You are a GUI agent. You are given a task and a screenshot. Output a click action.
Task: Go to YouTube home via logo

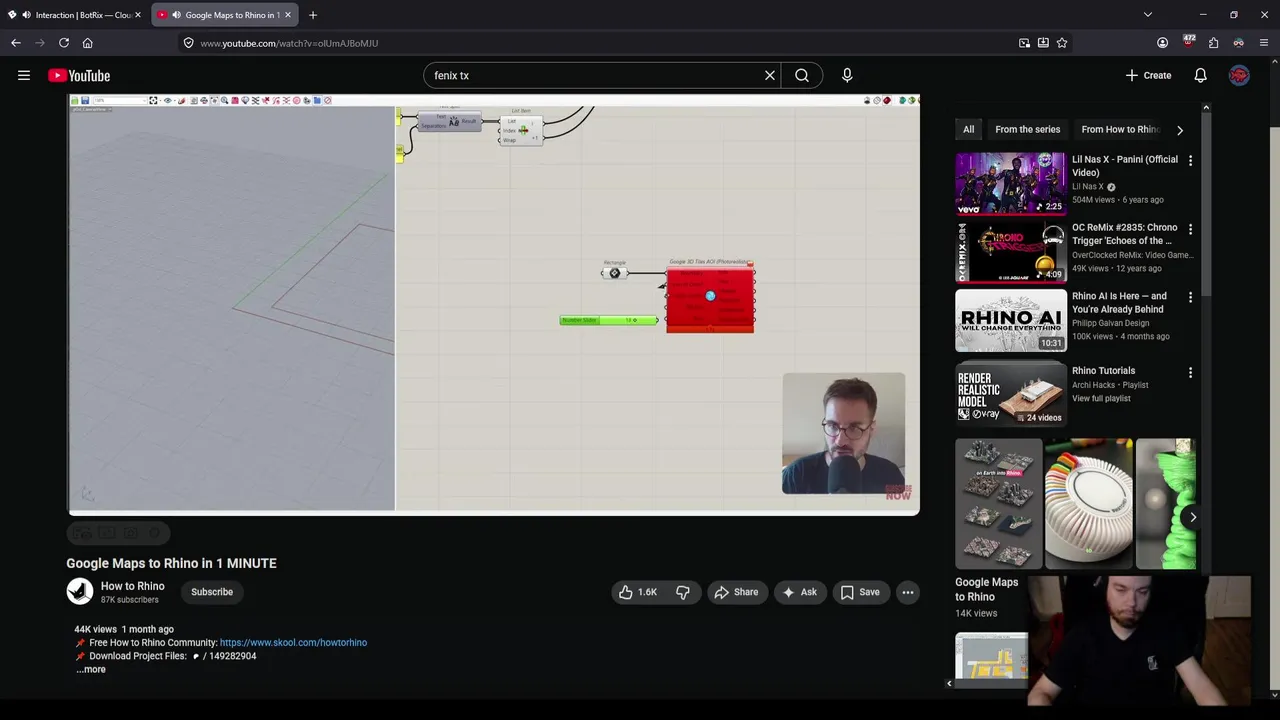[79, 76]
